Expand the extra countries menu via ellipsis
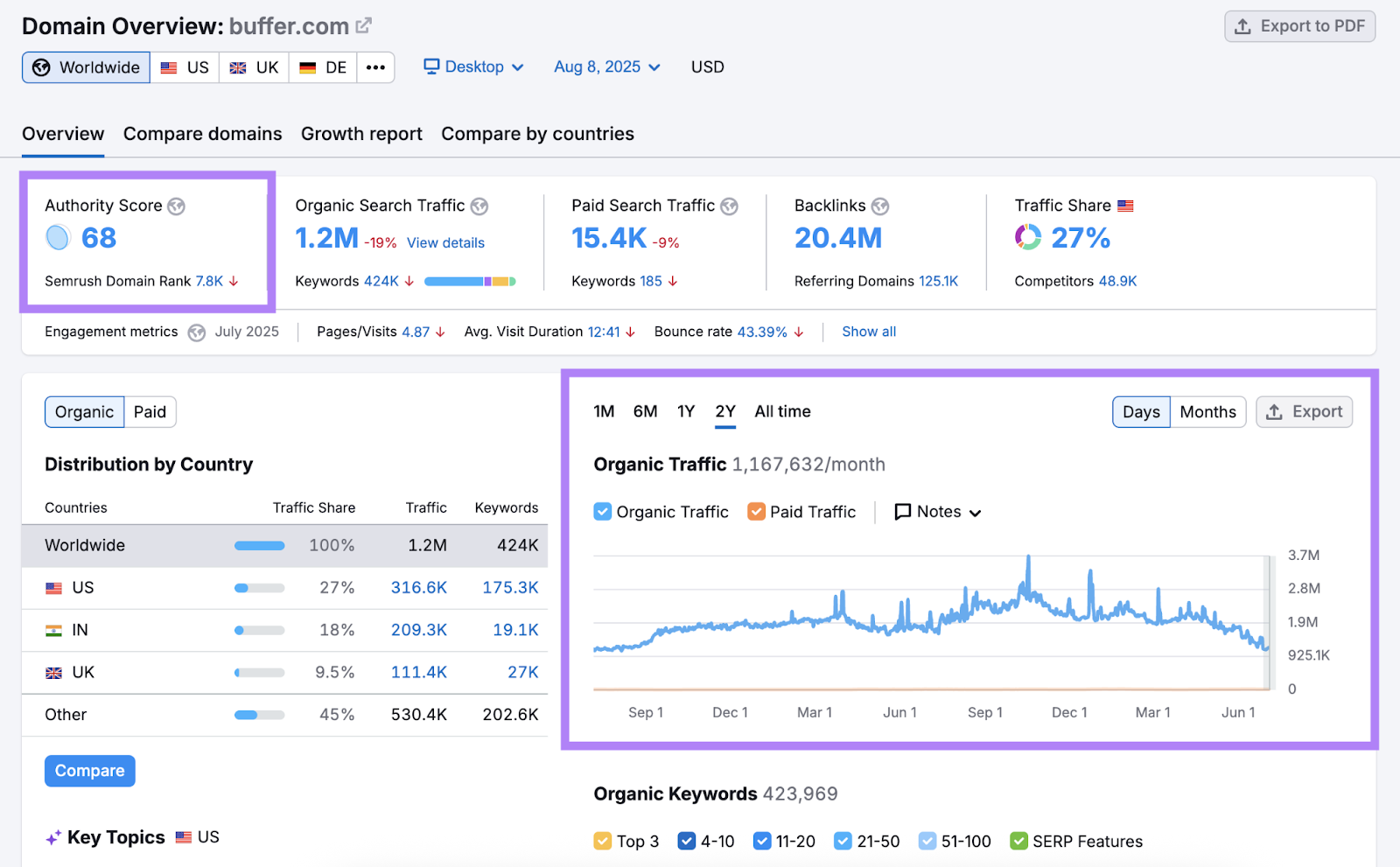Image resolution: width=1400 pixels, height=867 pixels. coord(376,66)
